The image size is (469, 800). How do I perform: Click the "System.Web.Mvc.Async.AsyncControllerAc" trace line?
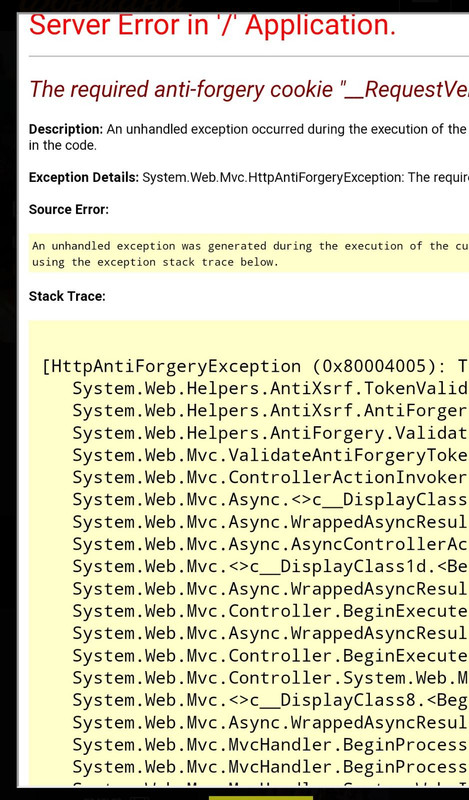(270, 544)
